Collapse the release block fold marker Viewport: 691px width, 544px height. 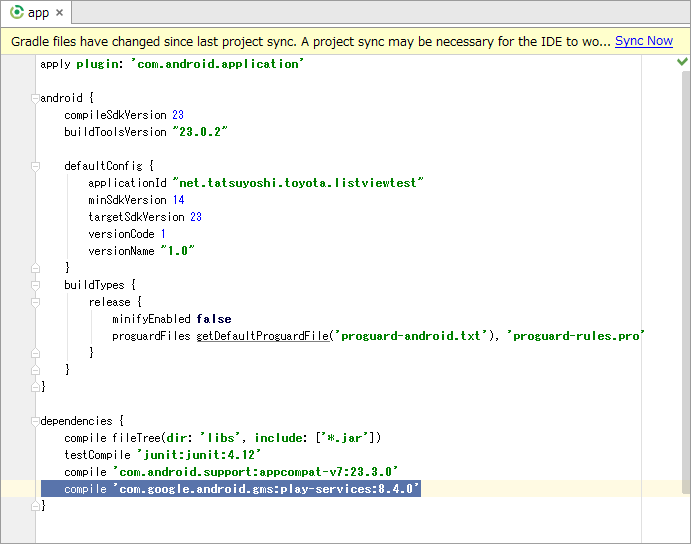click(35, 302)
